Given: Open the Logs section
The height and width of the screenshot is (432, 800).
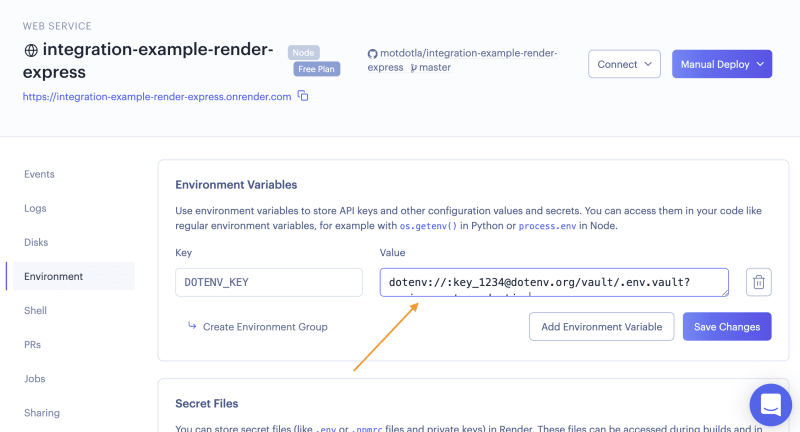Looking at the screenshot, I should pyautogui.click(x=35, y=208).
